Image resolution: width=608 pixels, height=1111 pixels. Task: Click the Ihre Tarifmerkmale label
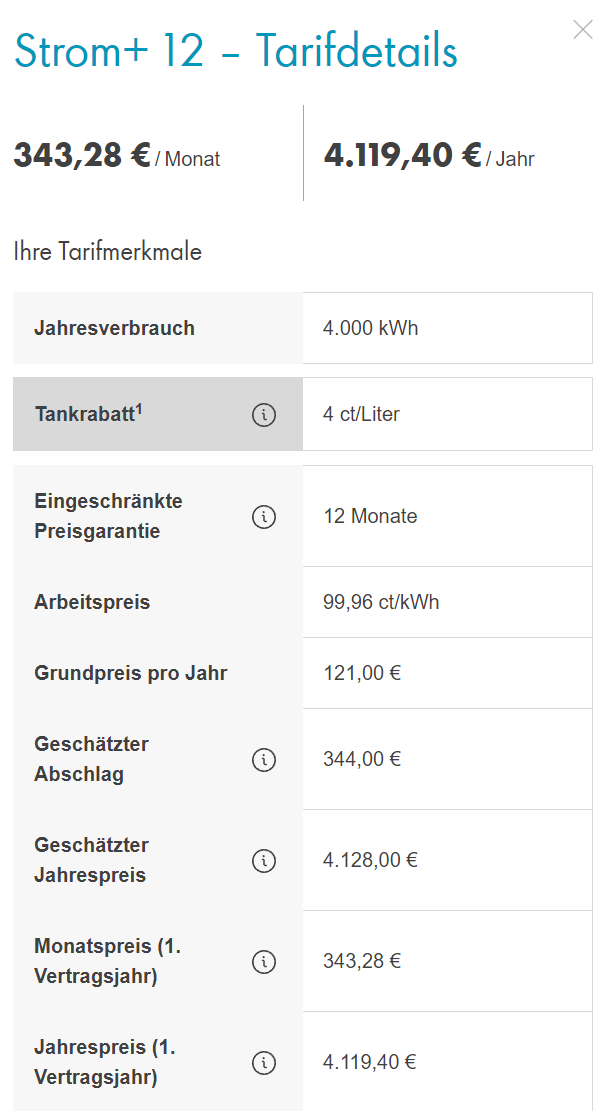tap(107, 252)
